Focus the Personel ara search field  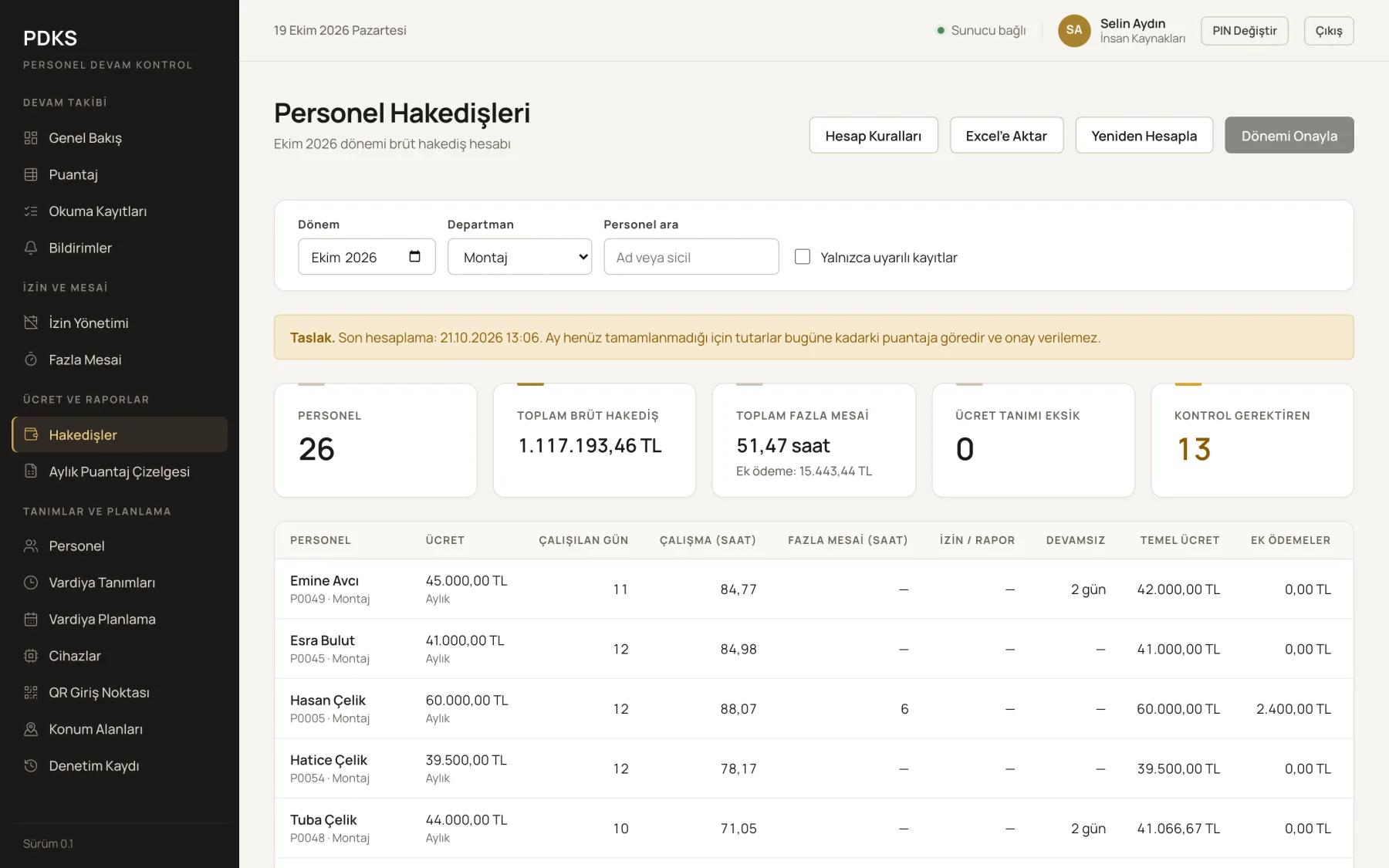(691, 257)
